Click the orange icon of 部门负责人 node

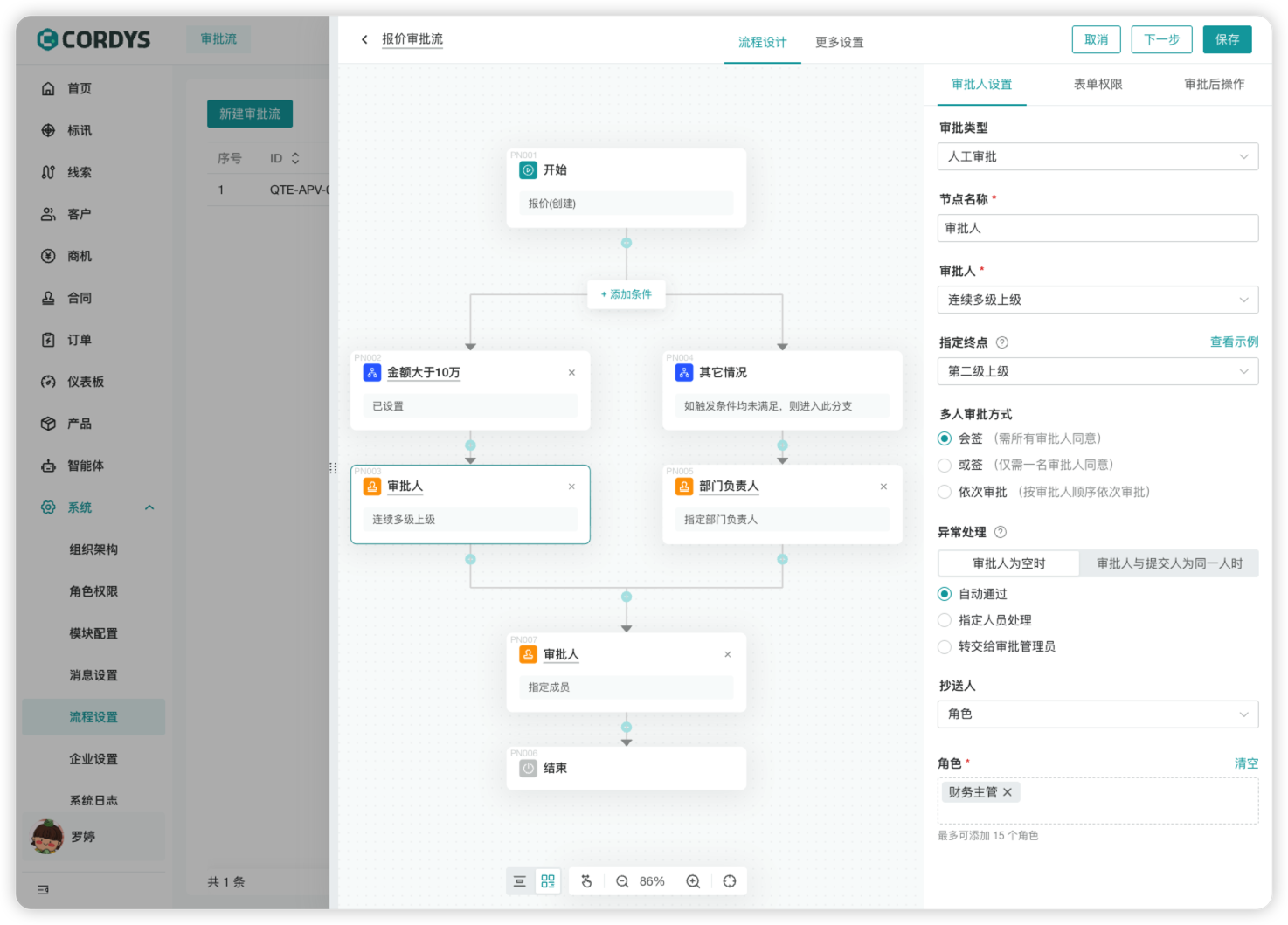point(684,487)
